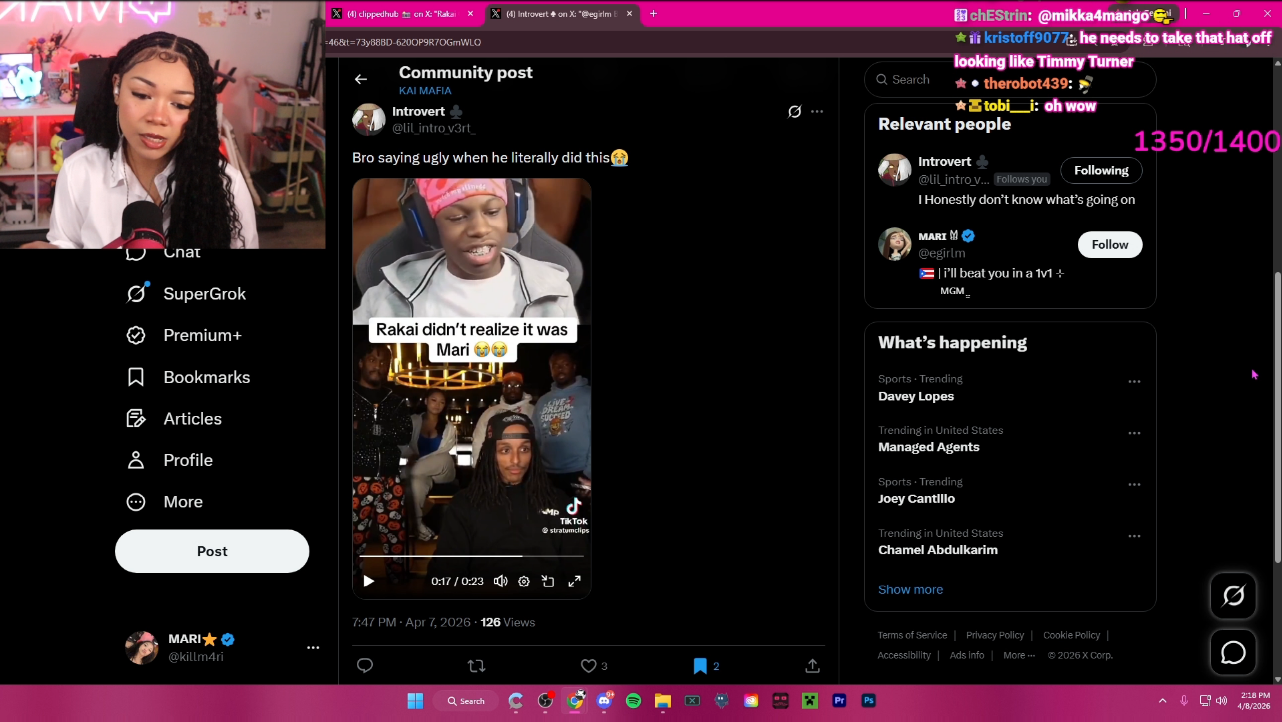Seek on the video progress bar
Image resolution: width=1282 pixels, height=722 pixels.
tap(471, 556)
